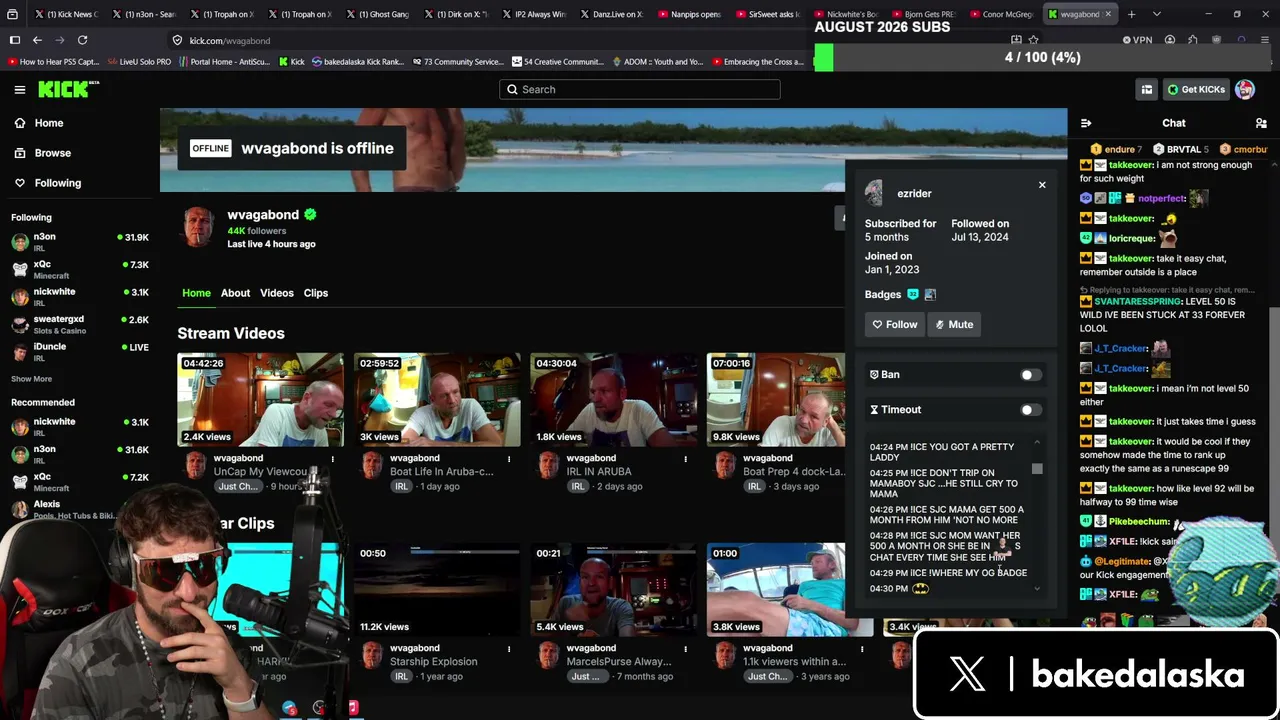
Task: Click takkeover username in chat about weight
Action: (1130, 165)
